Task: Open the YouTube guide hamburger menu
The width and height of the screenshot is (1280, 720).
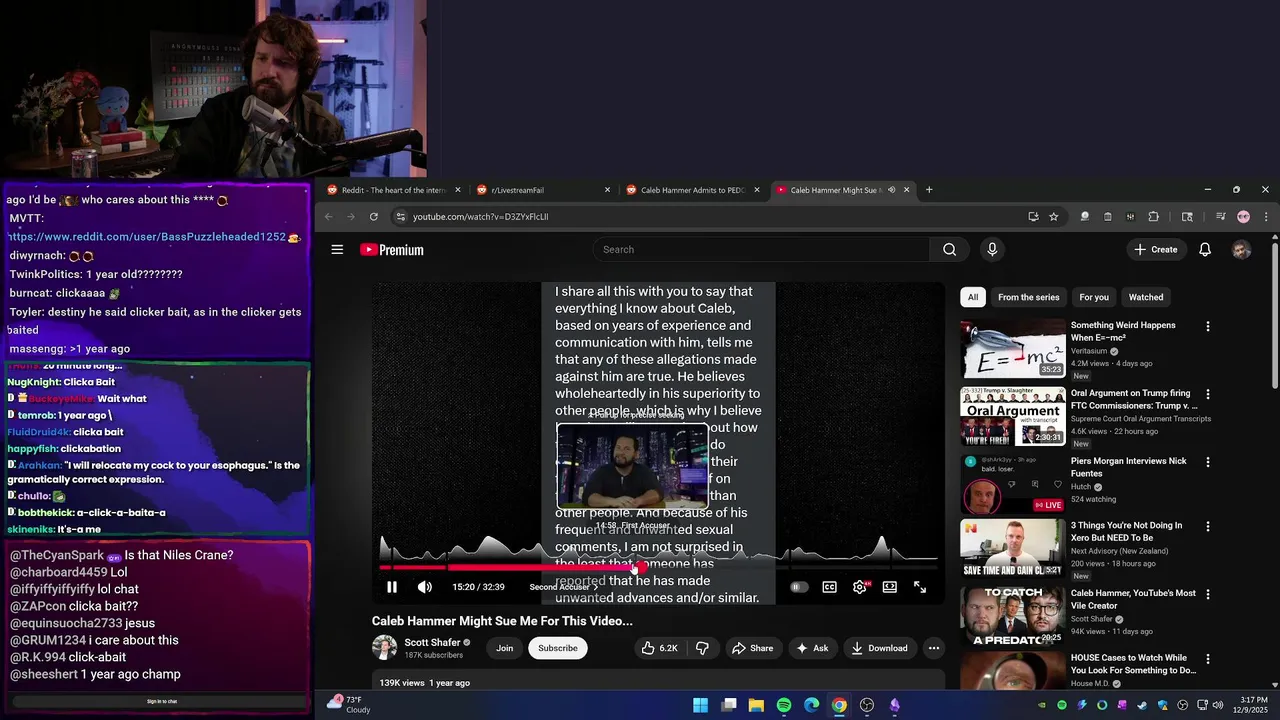Action: 337,249
